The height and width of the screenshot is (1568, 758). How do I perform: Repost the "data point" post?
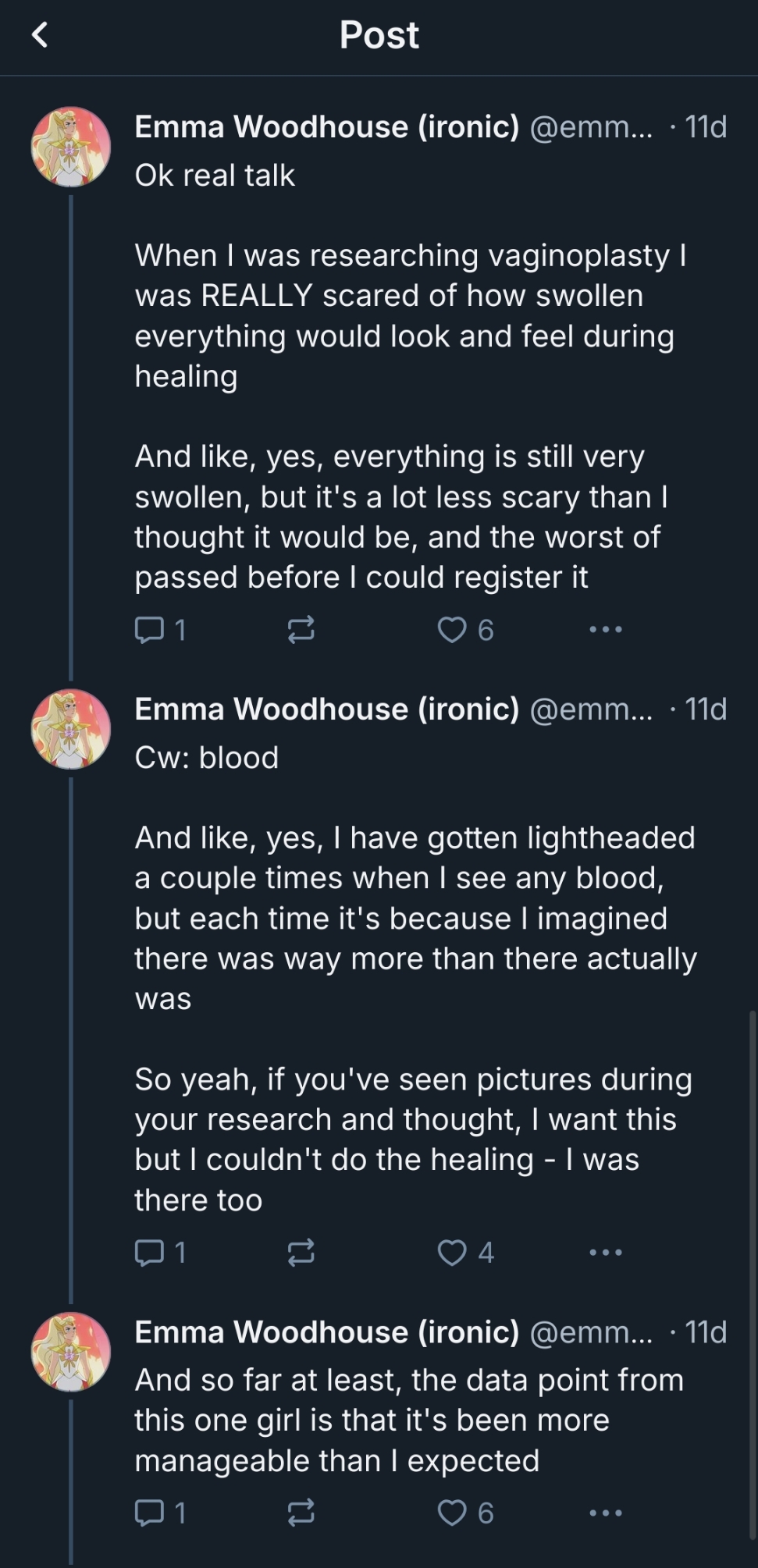click(301, 1513)
